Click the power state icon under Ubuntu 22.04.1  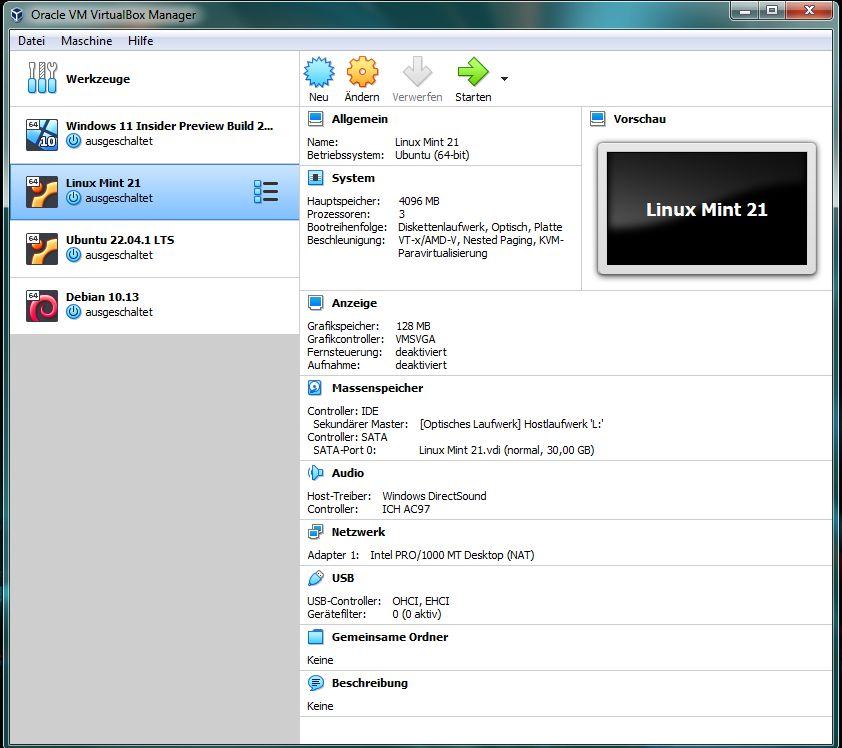coord(74,255)
